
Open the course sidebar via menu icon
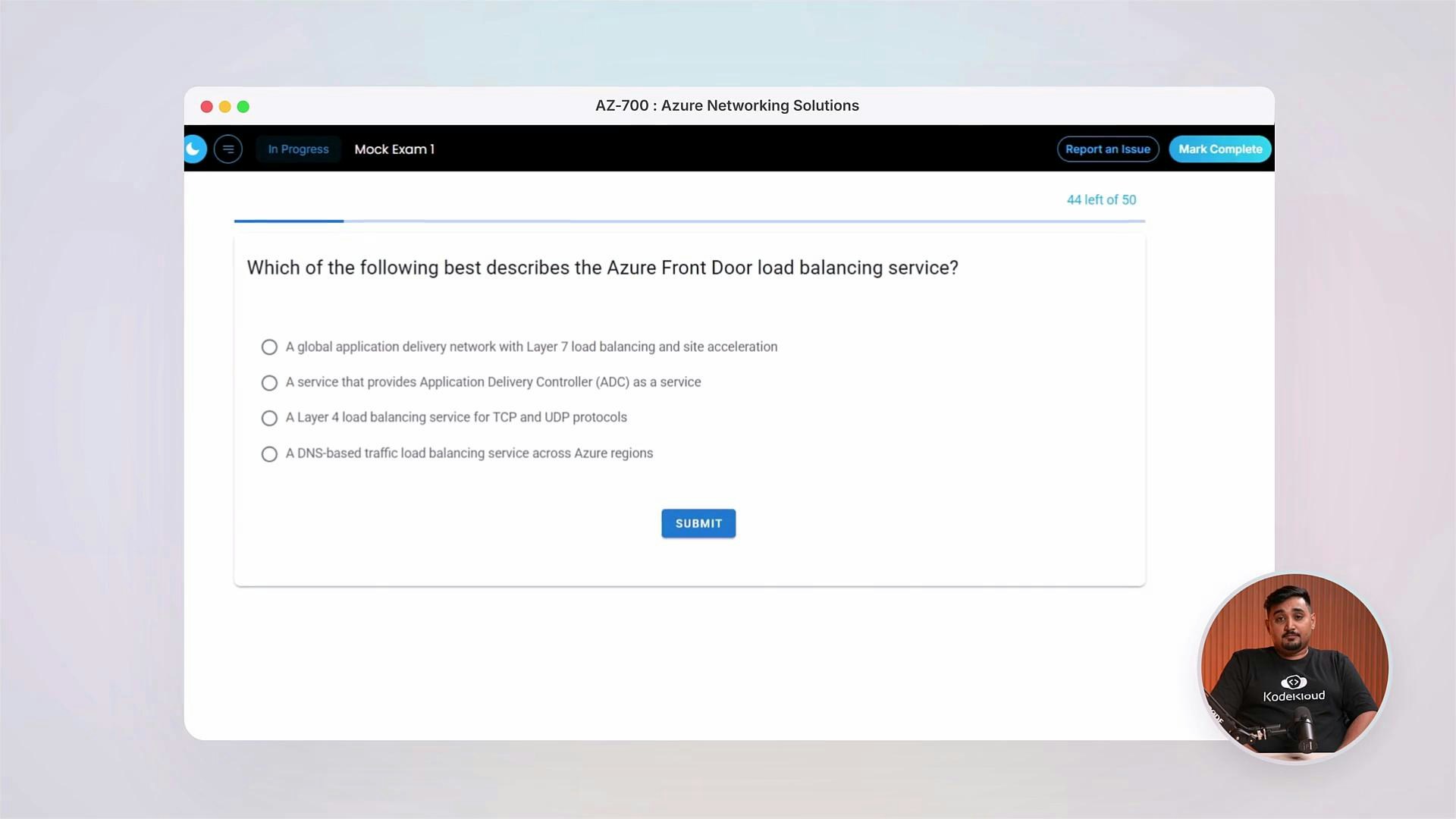pos(228,149)
